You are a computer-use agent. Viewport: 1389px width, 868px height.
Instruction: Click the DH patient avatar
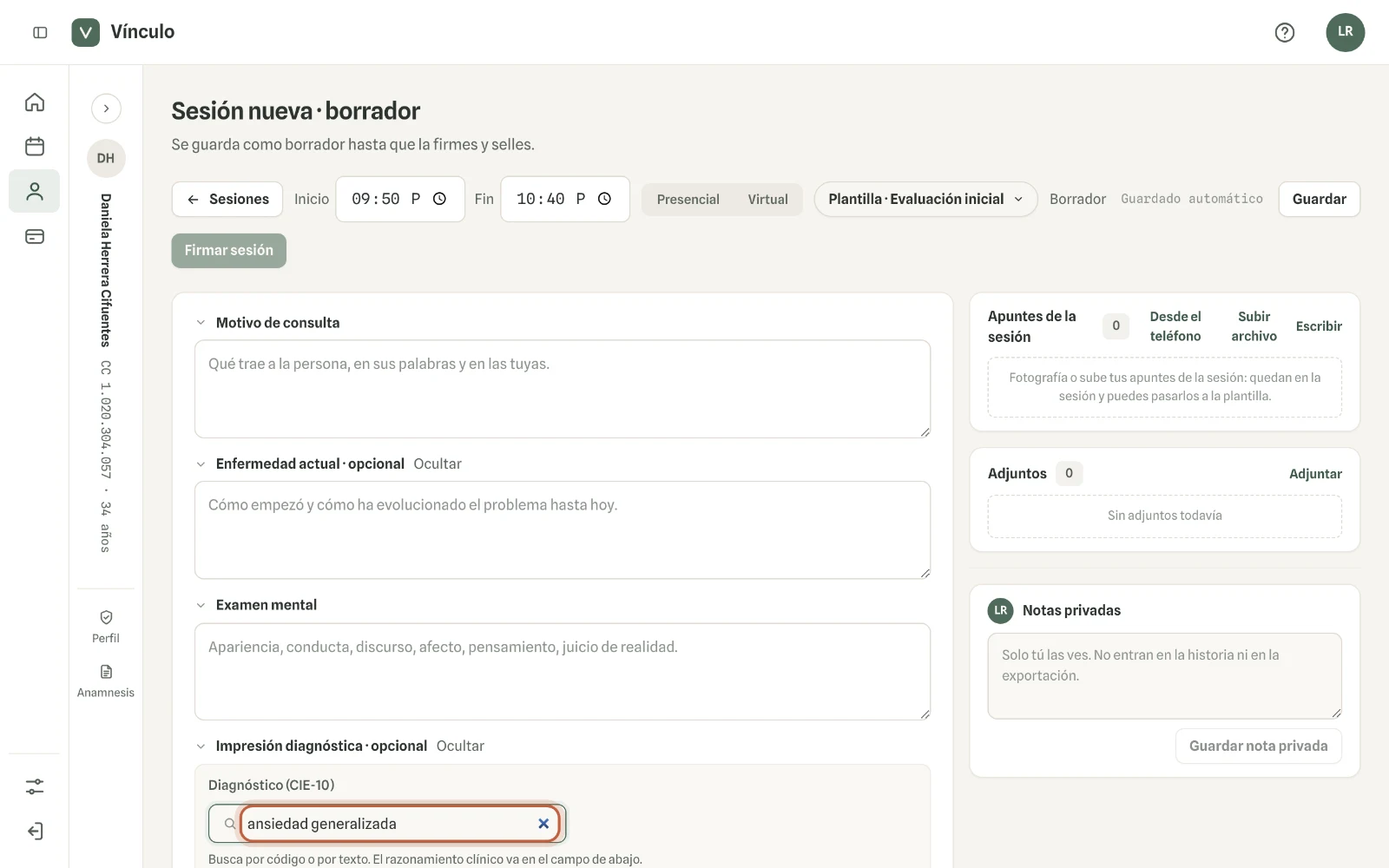coord(106,158)
